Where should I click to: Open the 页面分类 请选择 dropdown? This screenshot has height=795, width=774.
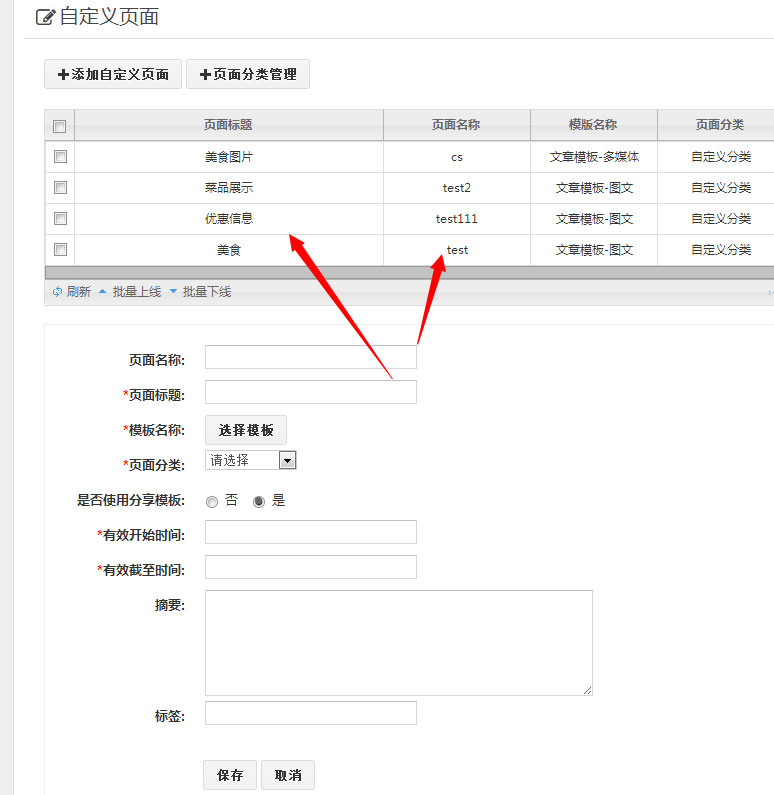(x=250, y=460)
